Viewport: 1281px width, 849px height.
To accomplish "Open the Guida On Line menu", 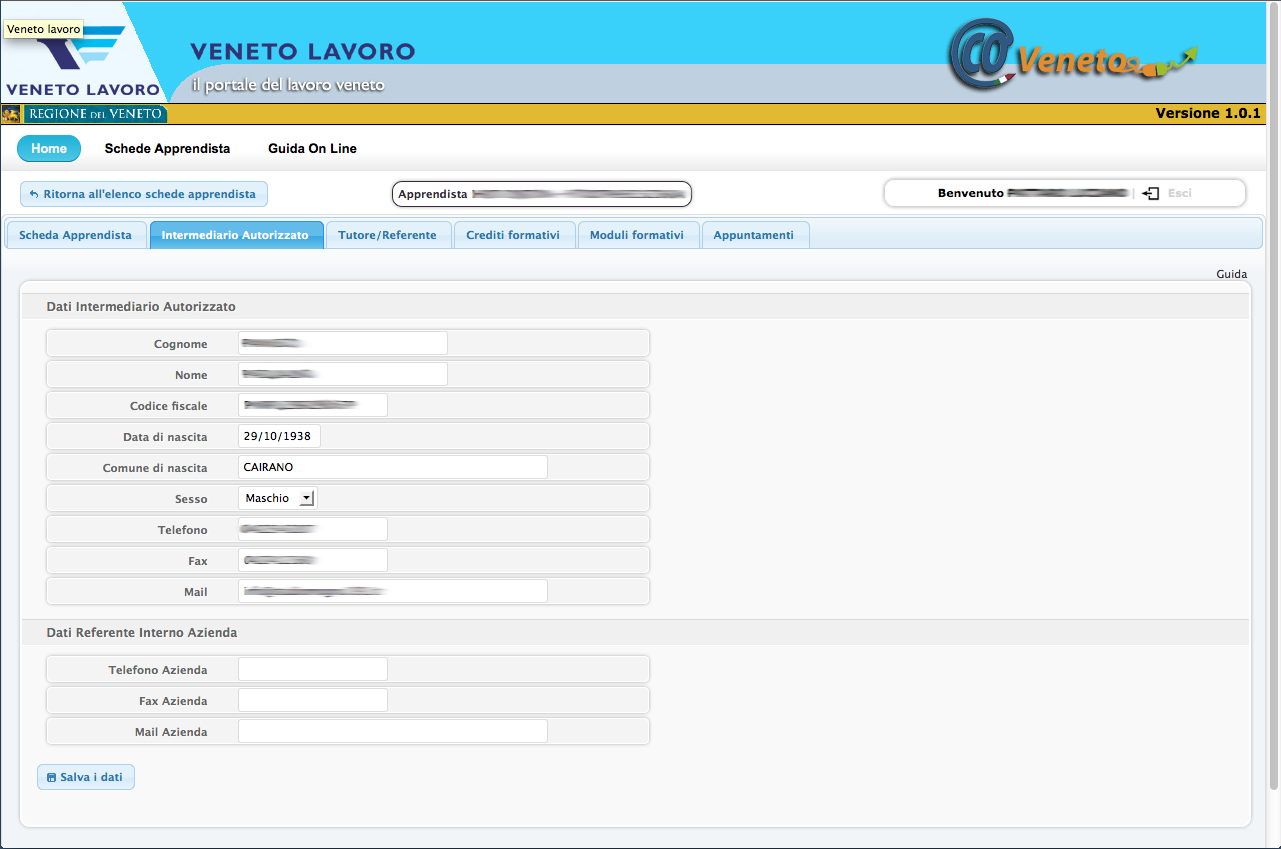I will 312,148.
